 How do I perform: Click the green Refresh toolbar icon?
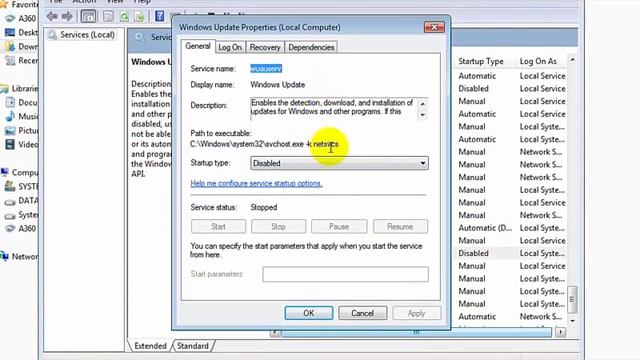point(124,16)
